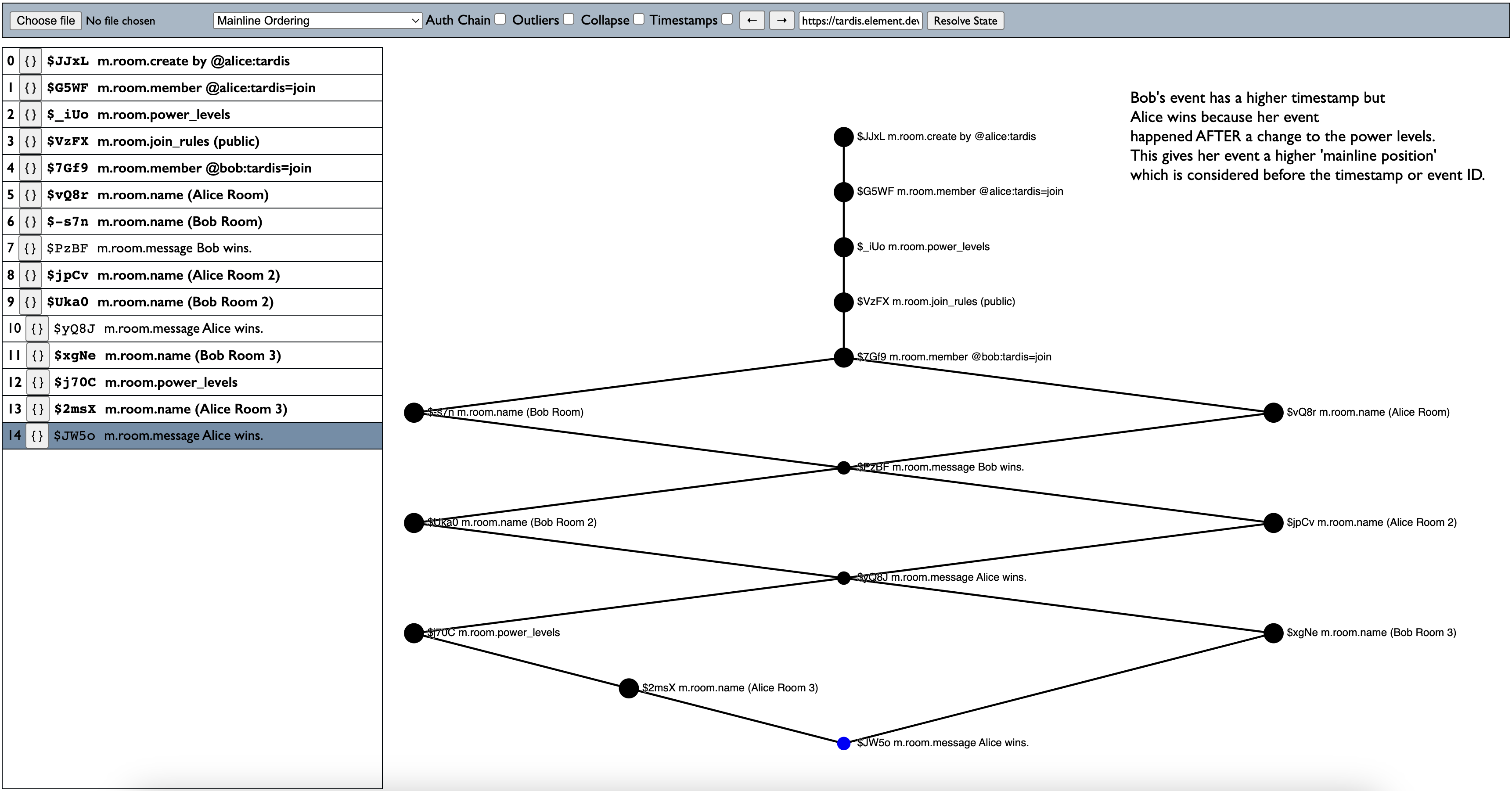Image resolution: width=1512 pixels, height=791 pixels.
Task: Toggle the Outliers checkbox
Action: tap(569, 19)
